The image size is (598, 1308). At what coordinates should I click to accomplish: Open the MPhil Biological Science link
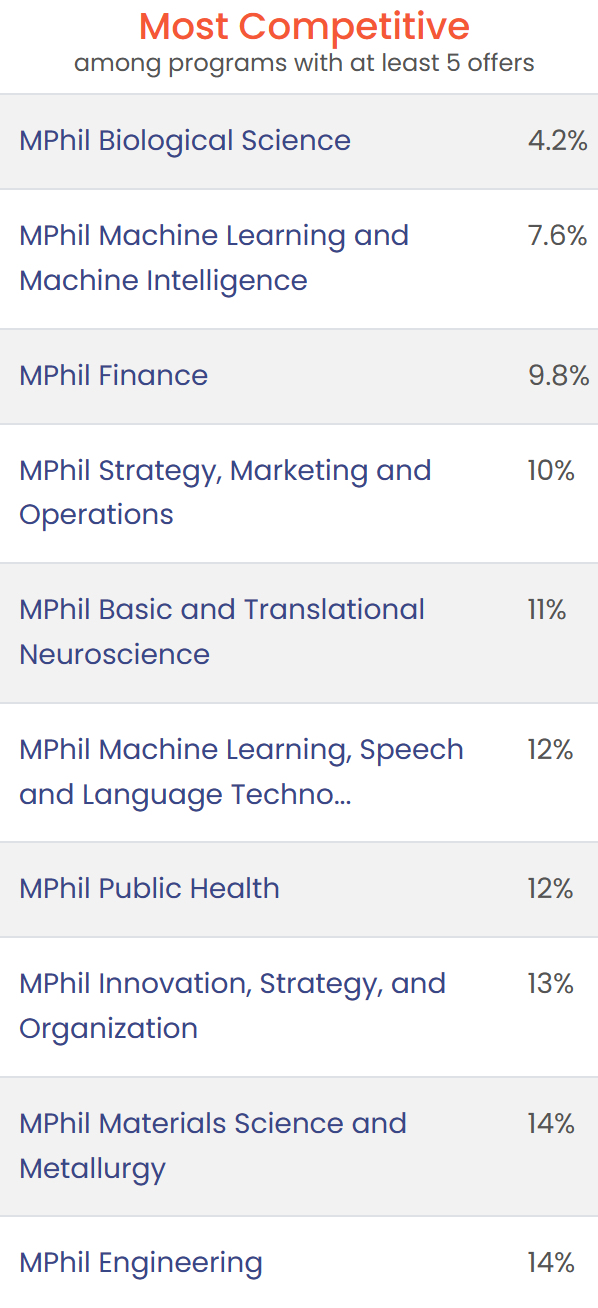[185, 141]
